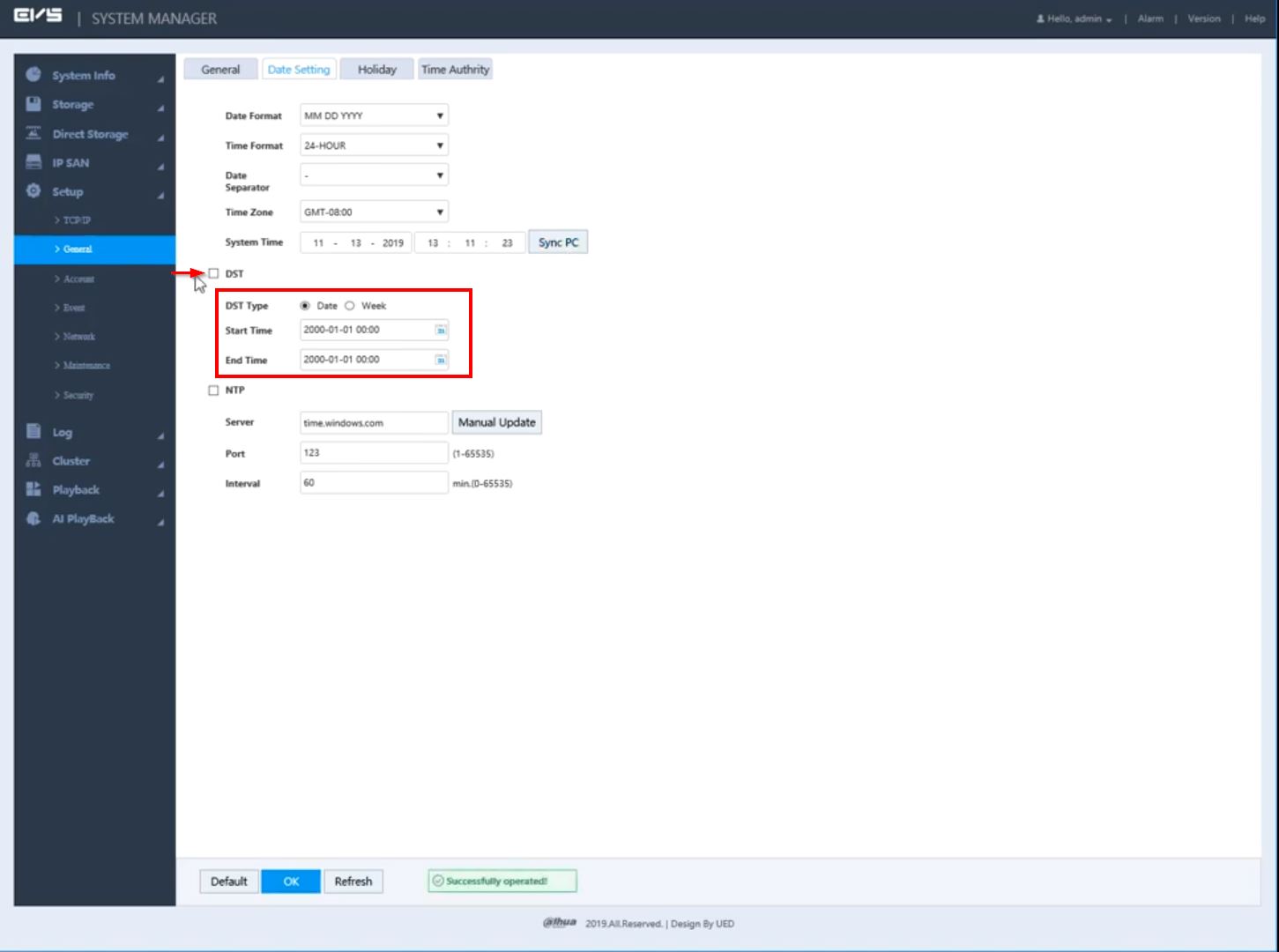Switch to the Time Authrity tab
Viewport: 1279px width, 952px height.
tap(455, 70)
